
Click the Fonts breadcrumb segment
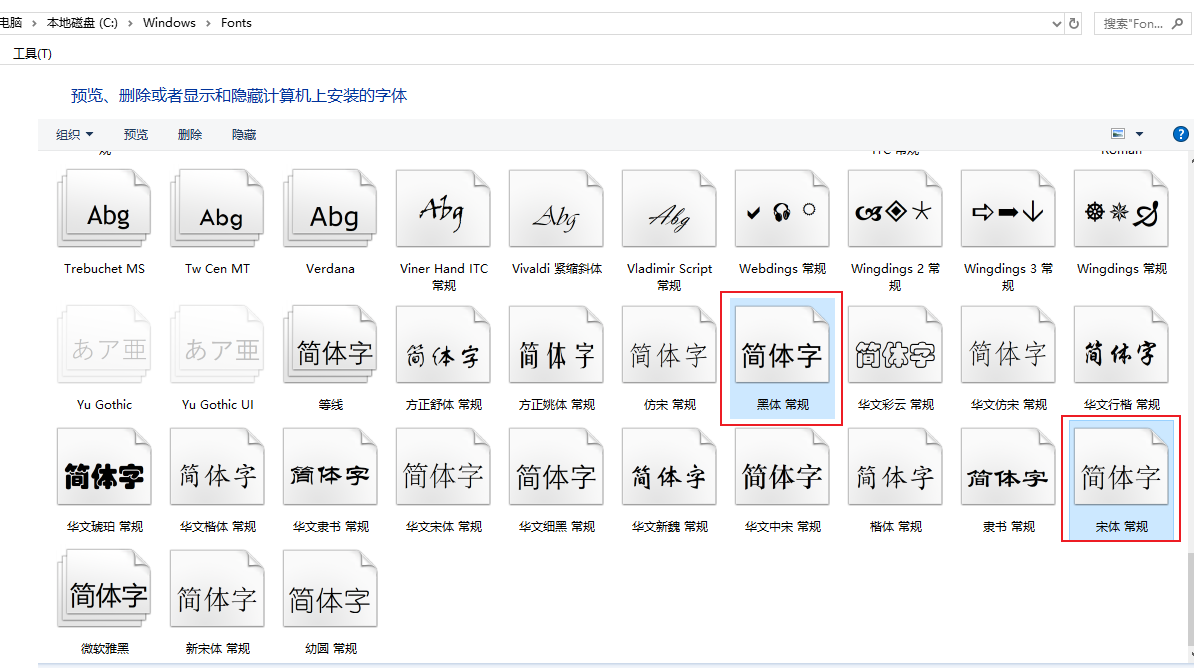236,23
